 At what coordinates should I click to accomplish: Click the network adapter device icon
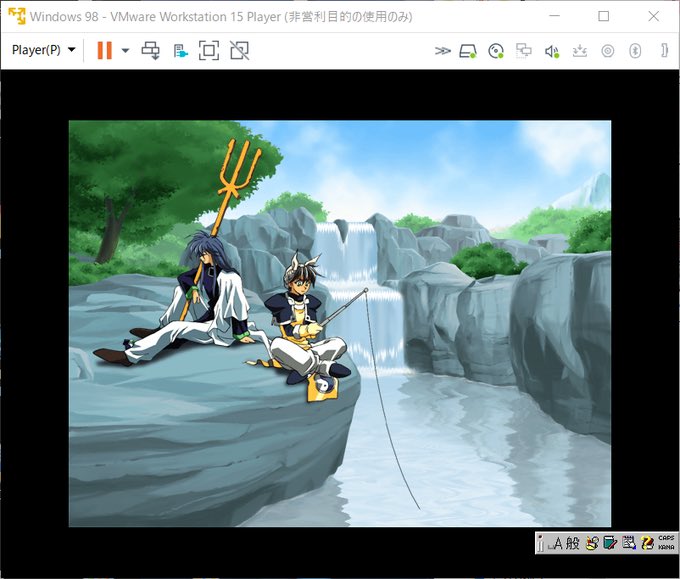(x=523, y=51)
